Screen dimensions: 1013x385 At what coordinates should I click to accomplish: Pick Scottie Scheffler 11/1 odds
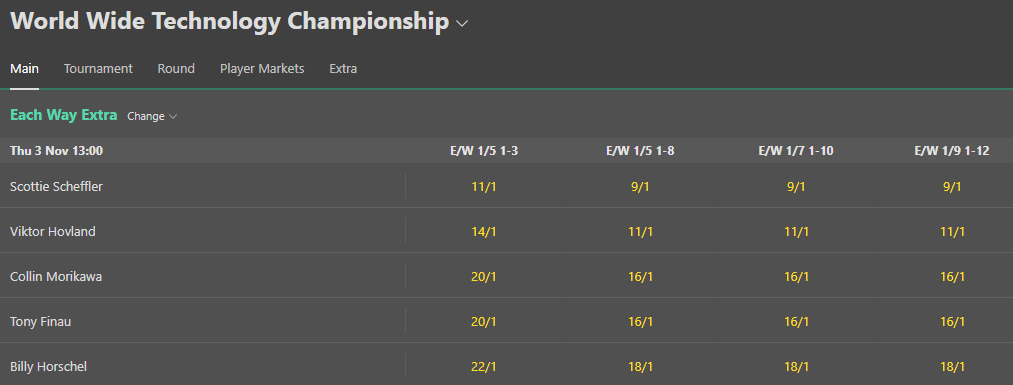[484, 187]
